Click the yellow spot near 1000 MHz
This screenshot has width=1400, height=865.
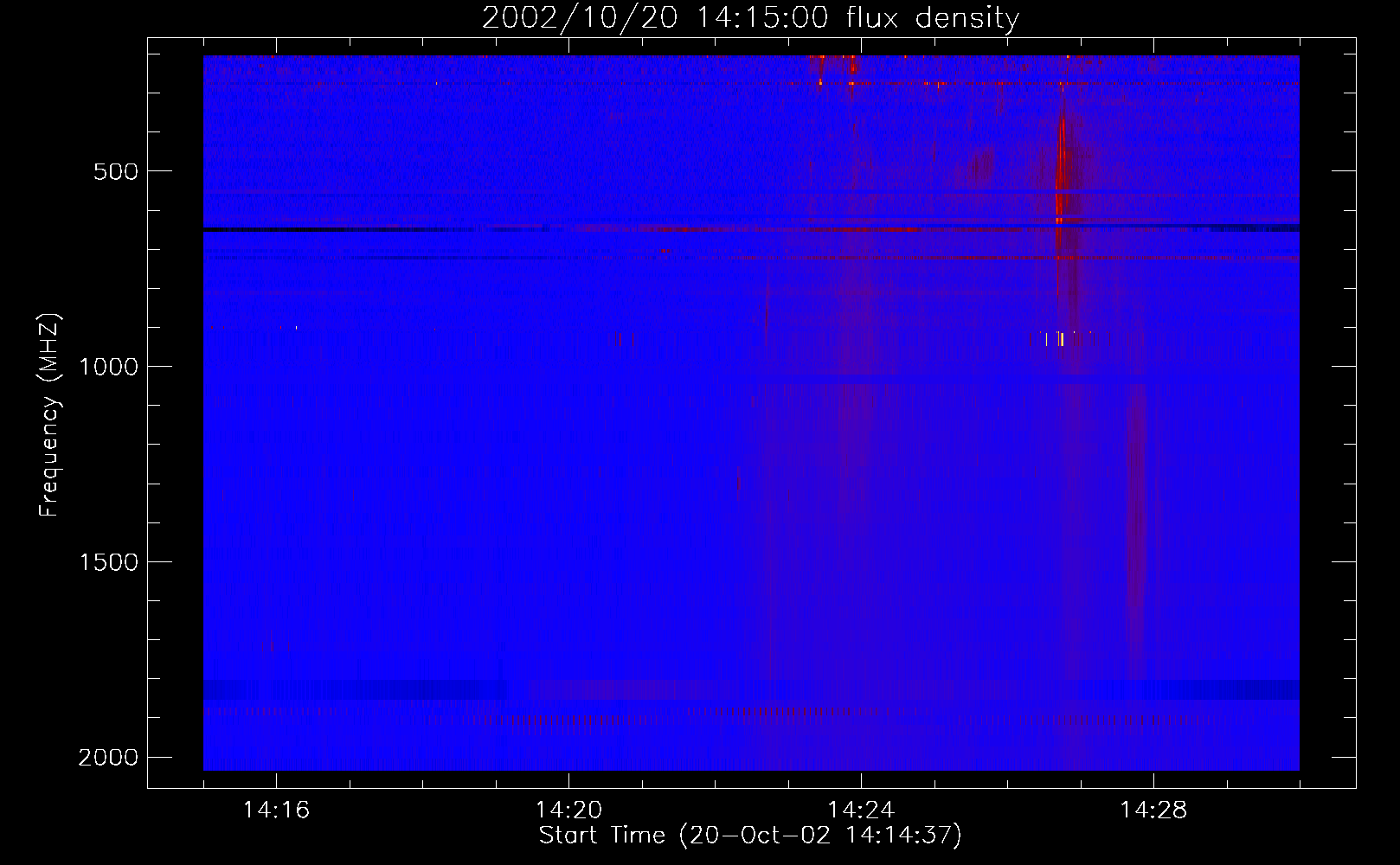(1062, 339)
